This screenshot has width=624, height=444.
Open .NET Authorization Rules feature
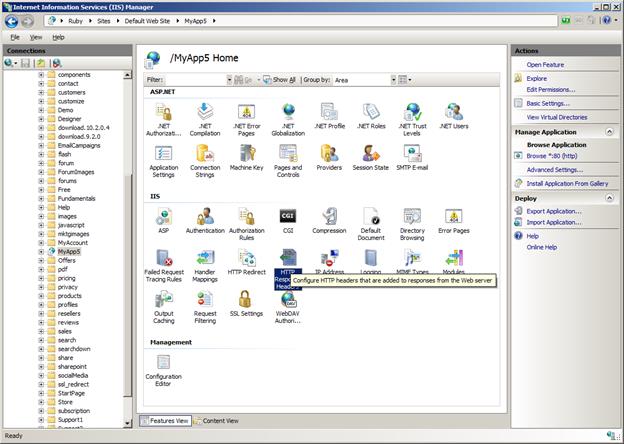pos(164,119)
